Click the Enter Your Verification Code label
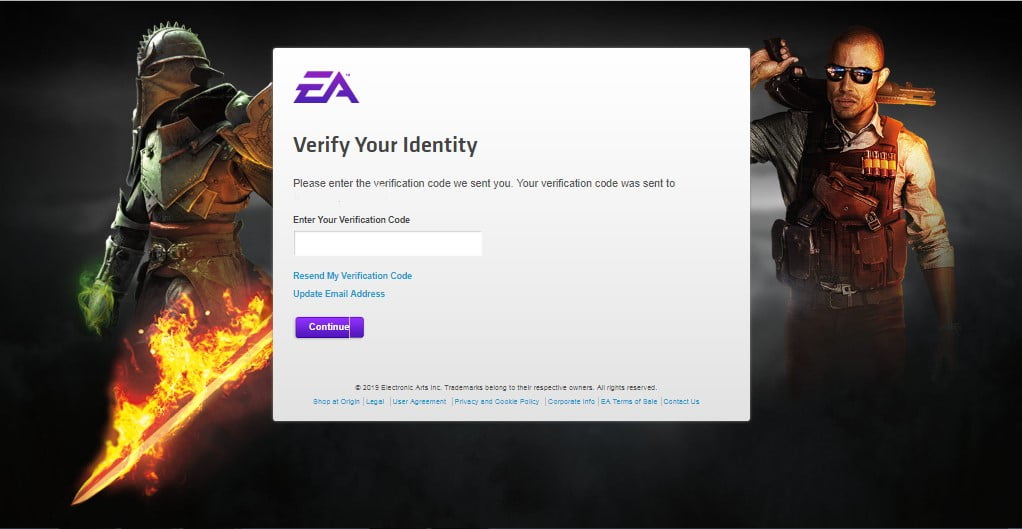The height and width of the screenshot is (529, 1022). [x=351, y=220]
